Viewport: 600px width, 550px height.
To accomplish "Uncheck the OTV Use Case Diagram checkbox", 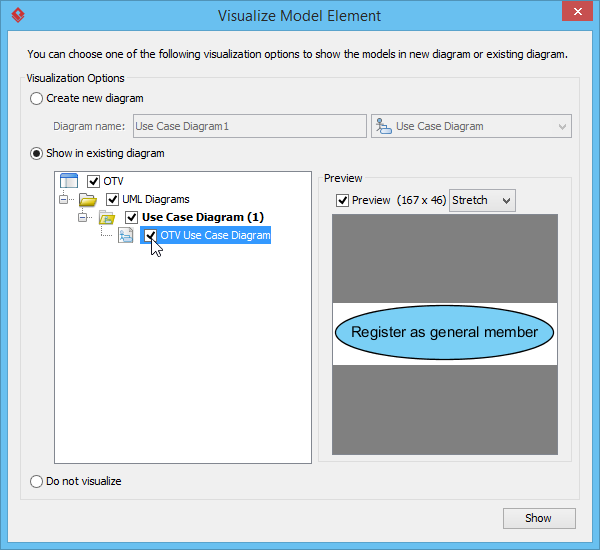I will (150, 235).
